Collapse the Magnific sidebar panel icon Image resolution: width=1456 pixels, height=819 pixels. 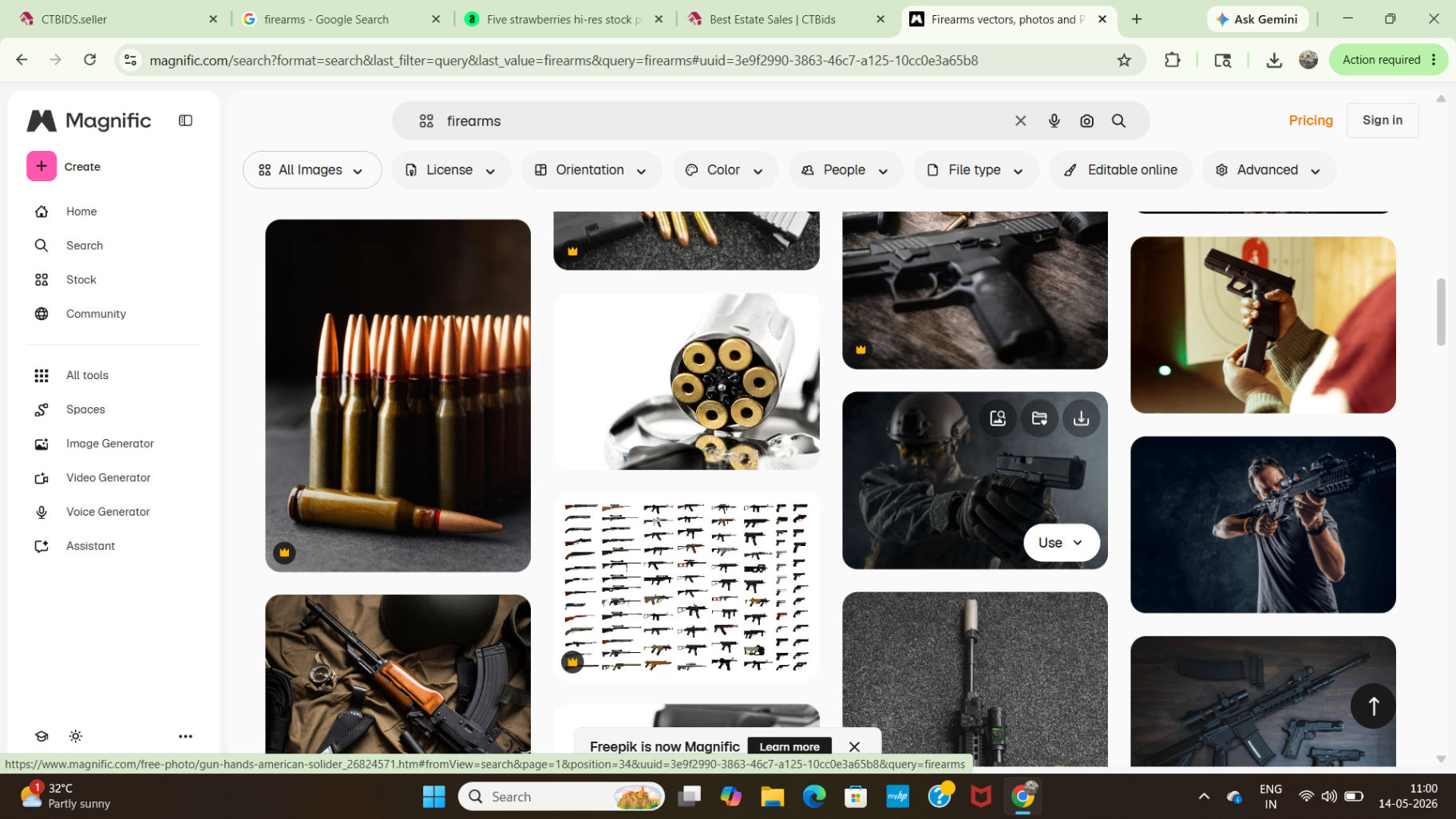[x=185, y=121]
